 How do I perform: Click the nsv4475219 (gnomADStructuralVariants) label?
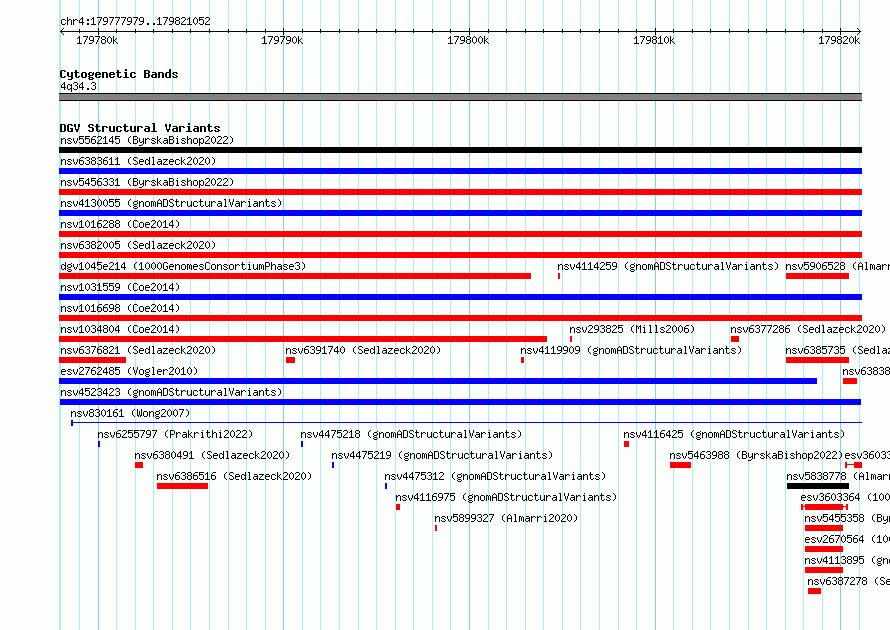pyautogui.click(x=442, y=455)
